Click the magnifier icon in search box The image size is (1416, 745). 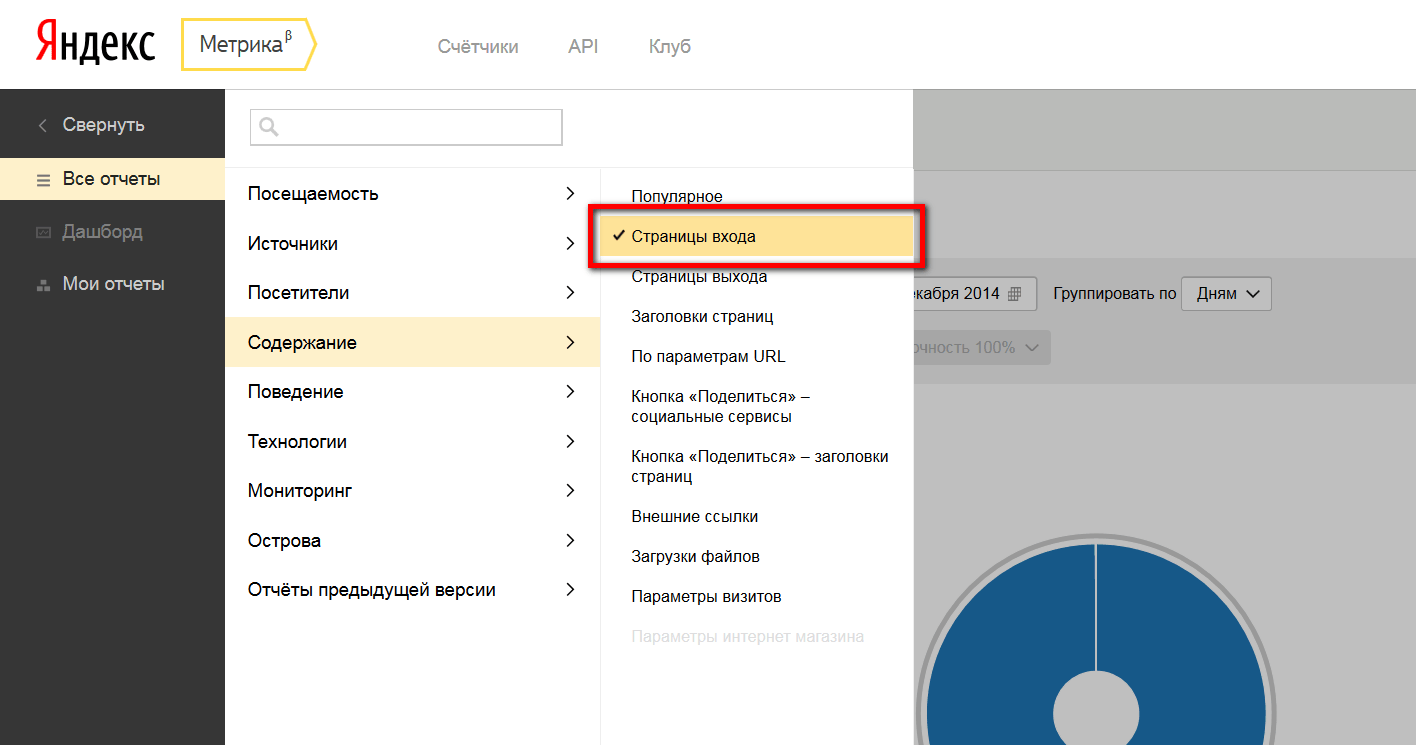[x=268, y=127]
